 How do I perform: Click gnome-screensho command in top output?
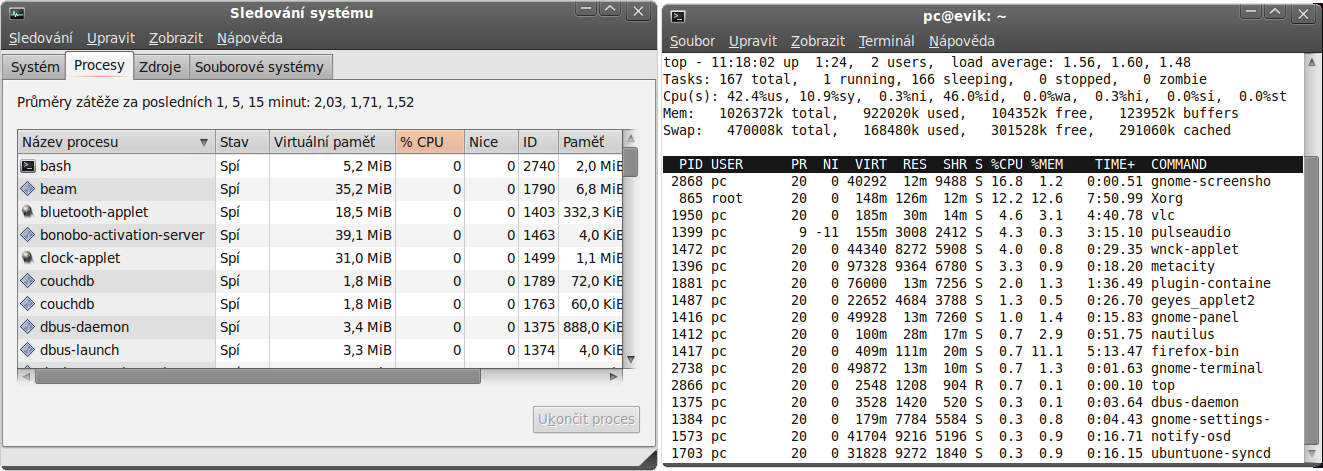[1211, 181]
